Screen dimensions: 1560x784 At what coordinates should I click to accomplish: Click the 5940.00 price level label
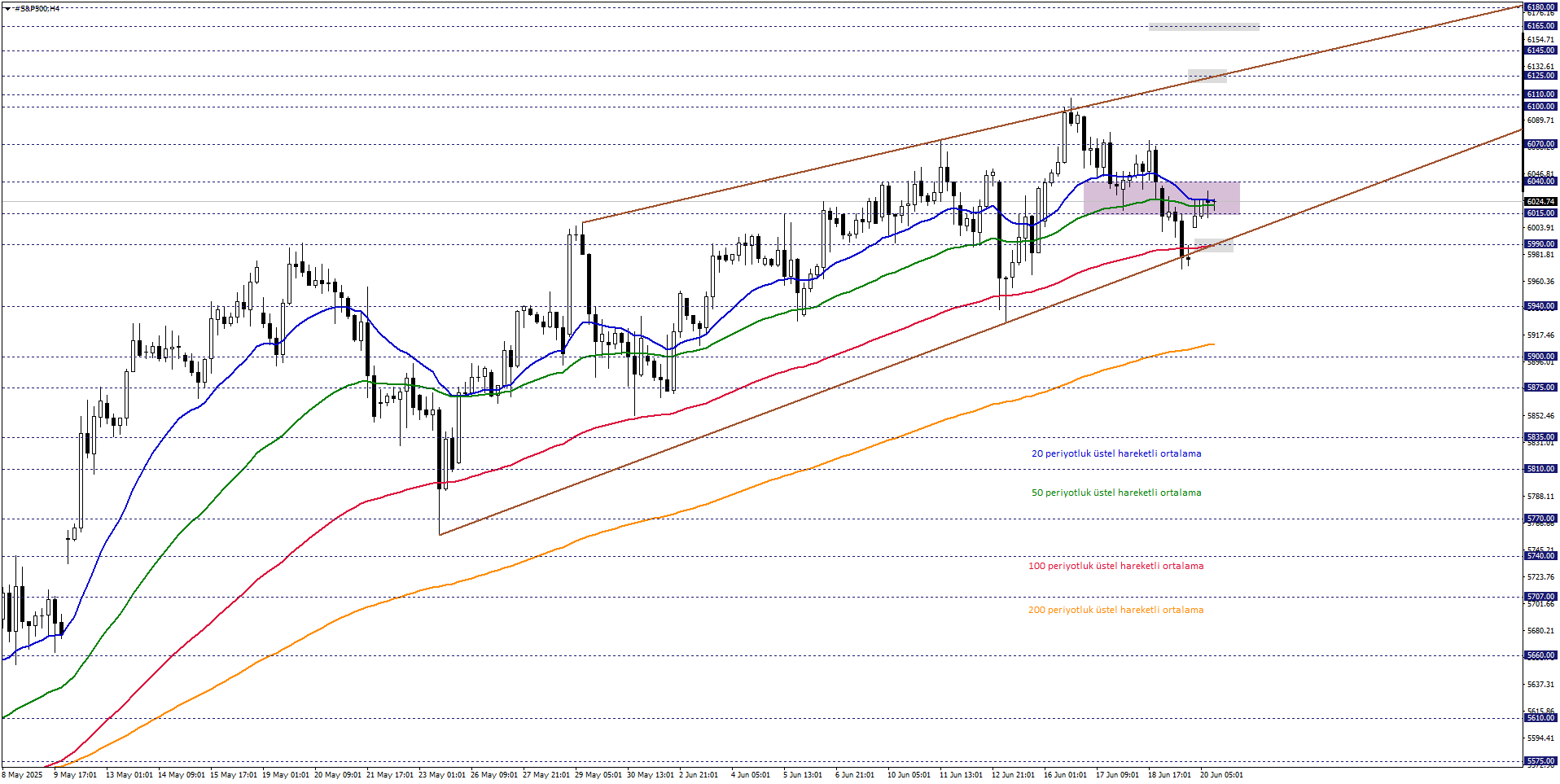(1540, 306)
